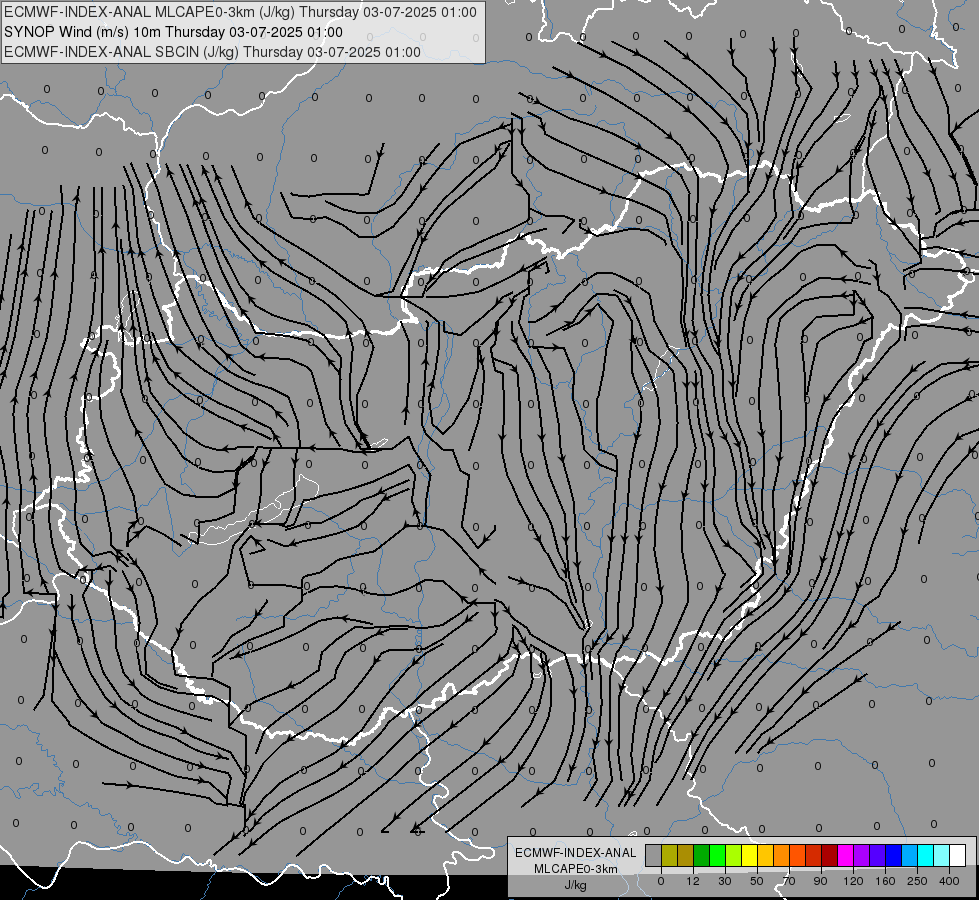Click legend scale value 30
The width and height of the screenshot is (979, 900).
coord(725,881)
